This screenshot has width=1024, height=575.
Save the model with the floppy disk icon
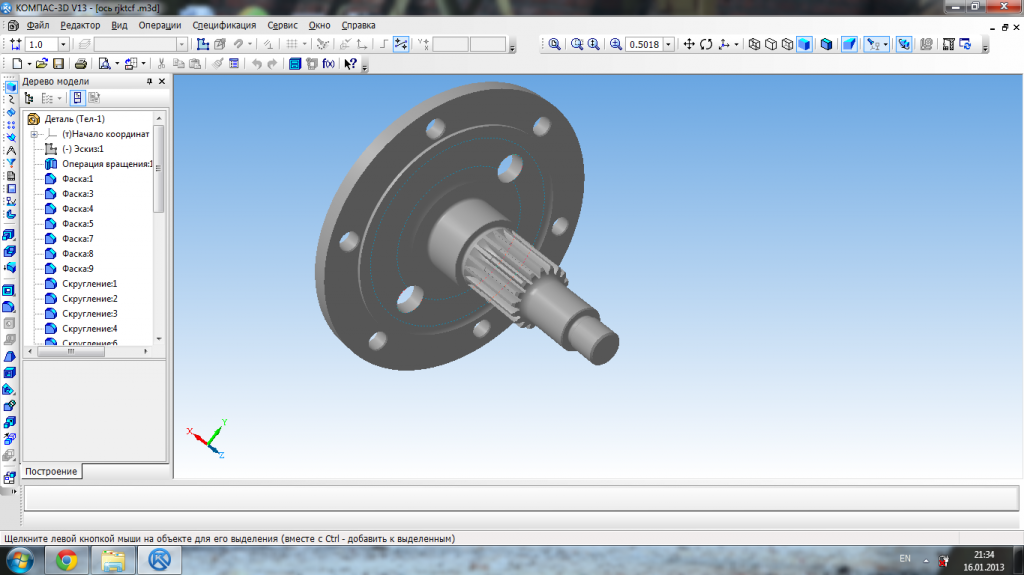(x=58, y=63)
